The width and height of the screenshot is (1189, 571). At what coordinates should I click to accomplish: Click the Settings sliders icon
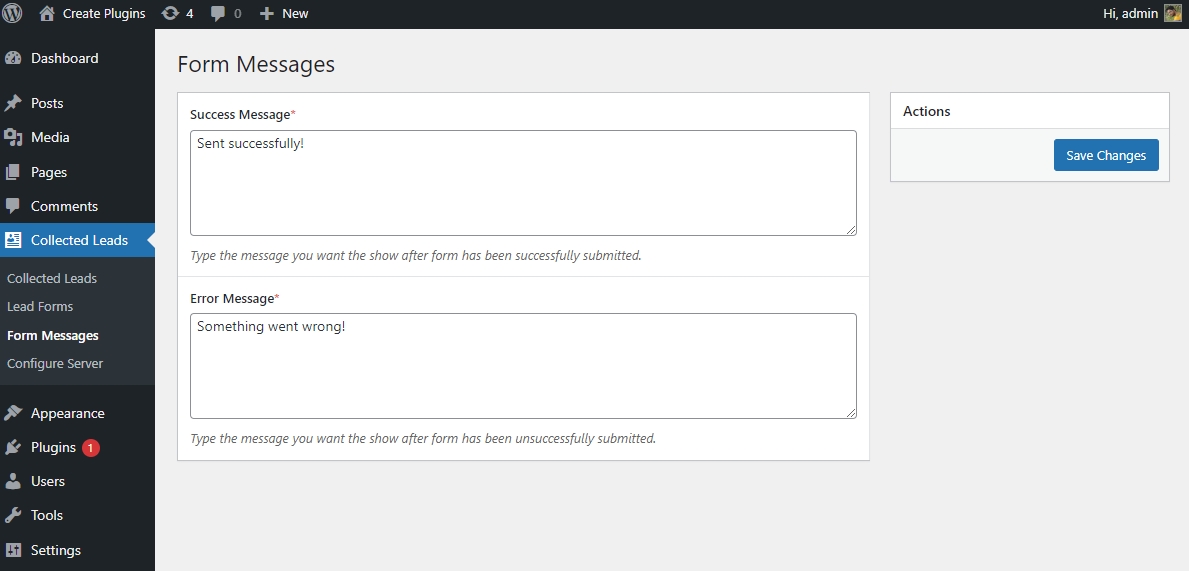13,551
